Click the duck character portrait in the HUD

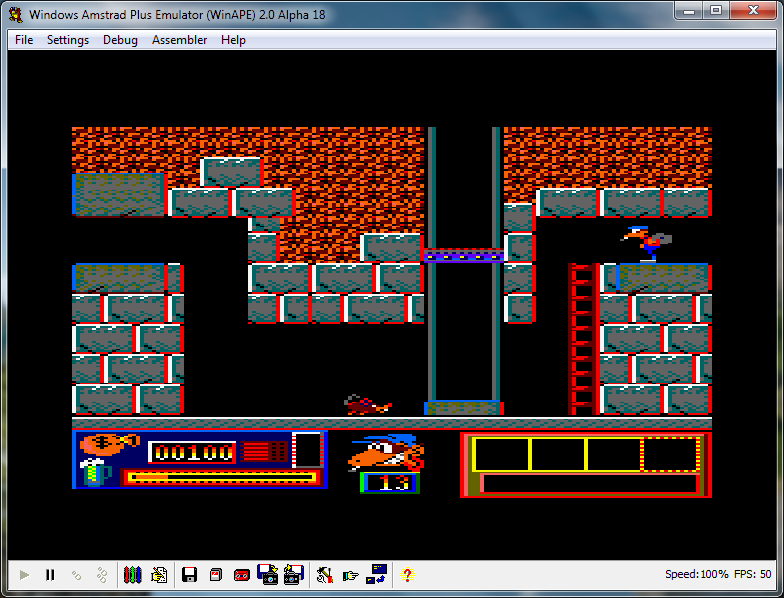pos(386,452)
